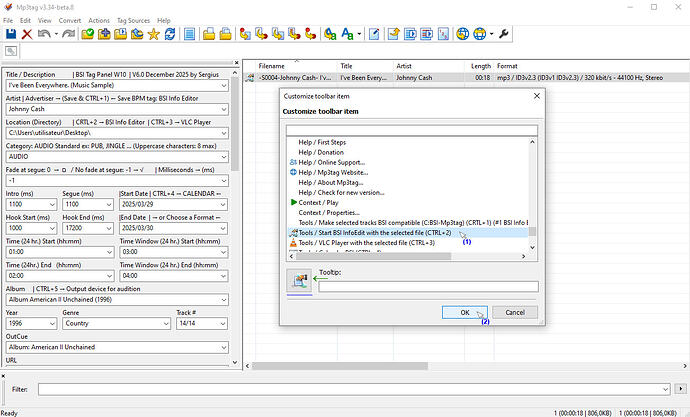
Task: Click the command list vertical scrollbar thumb
Action: pos(532,231)
